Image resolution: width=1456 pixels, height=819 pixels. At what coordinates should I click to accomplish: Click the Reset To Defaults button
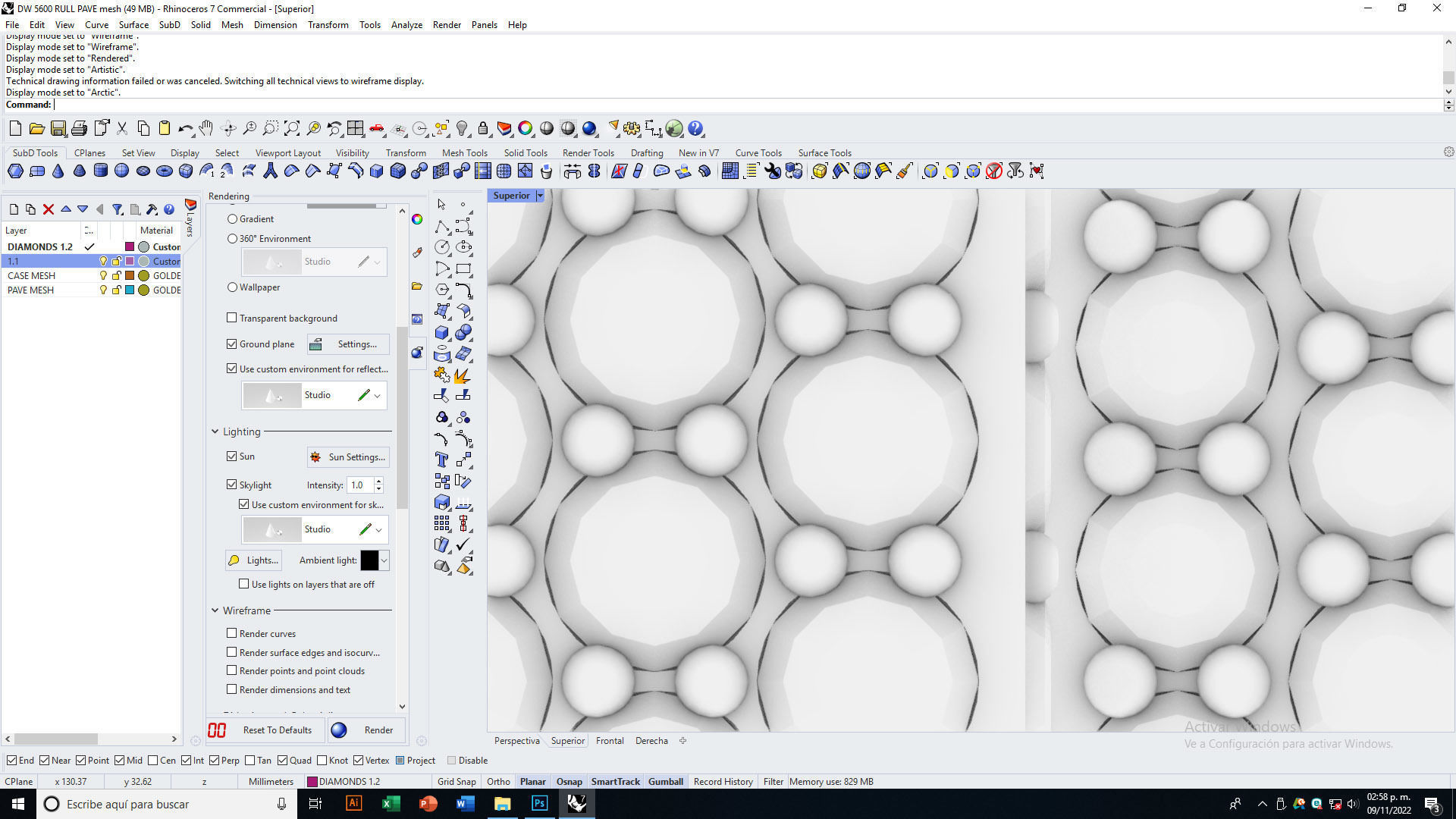[x=267, y=730]
